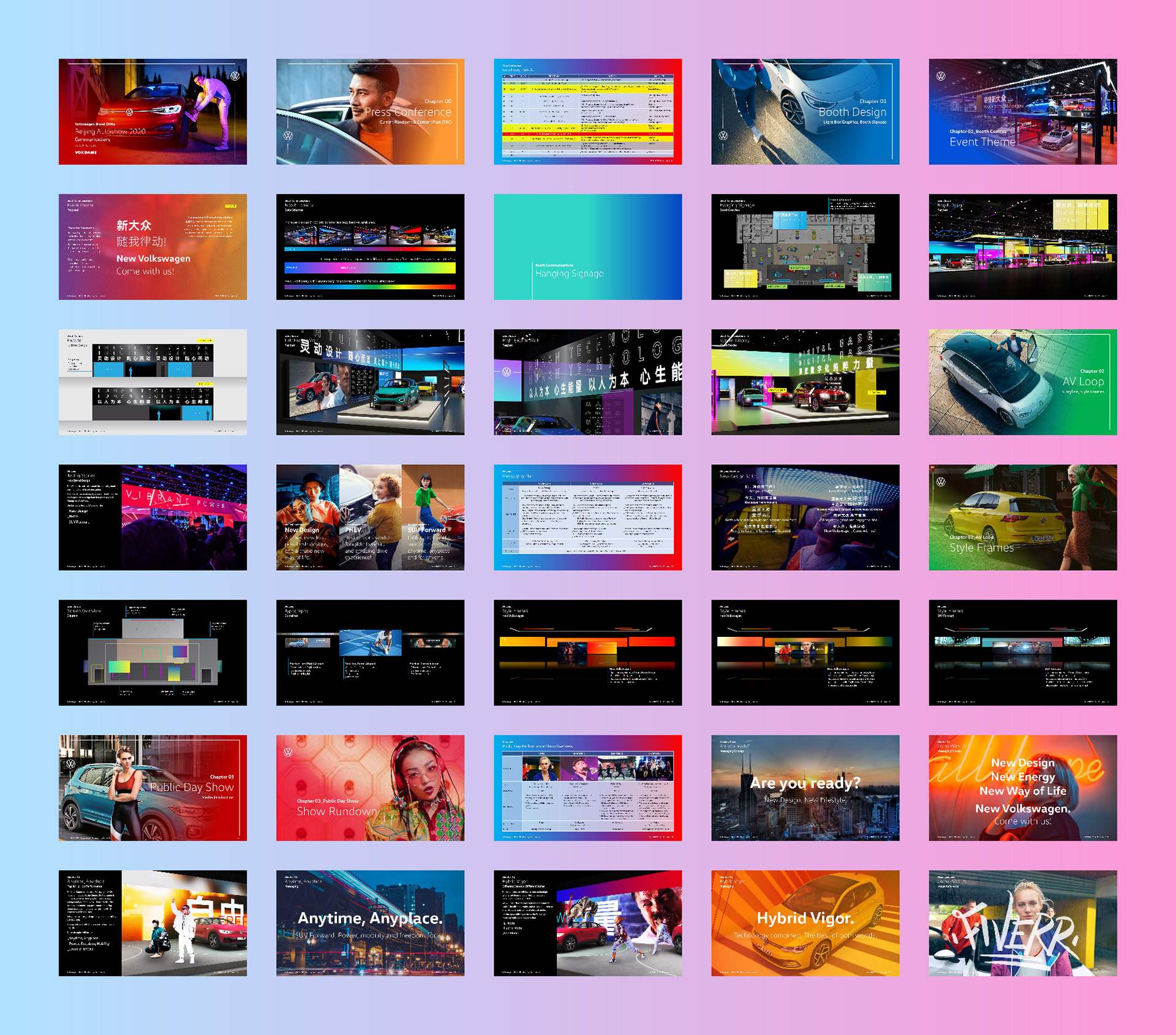
Task: Open the Show Rundown slide
Action: (370, 788)
